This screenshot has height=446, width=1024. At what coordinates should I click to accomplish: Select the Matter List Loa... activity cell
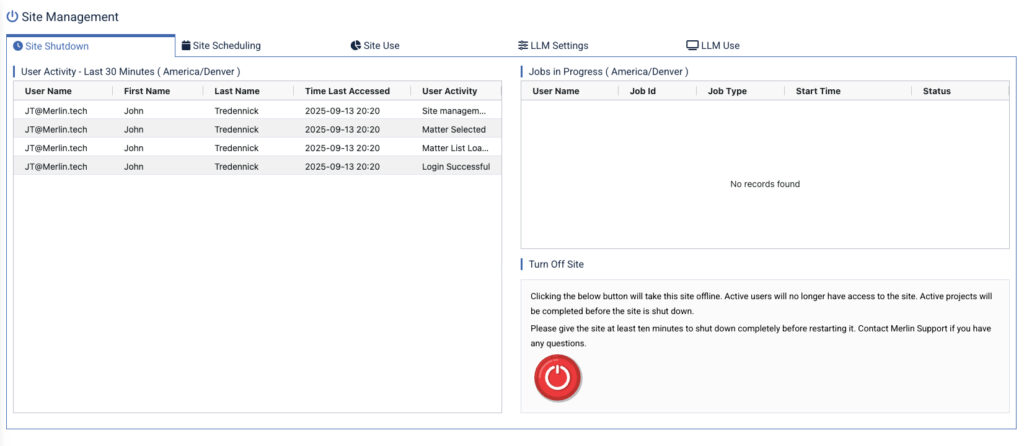455,148
